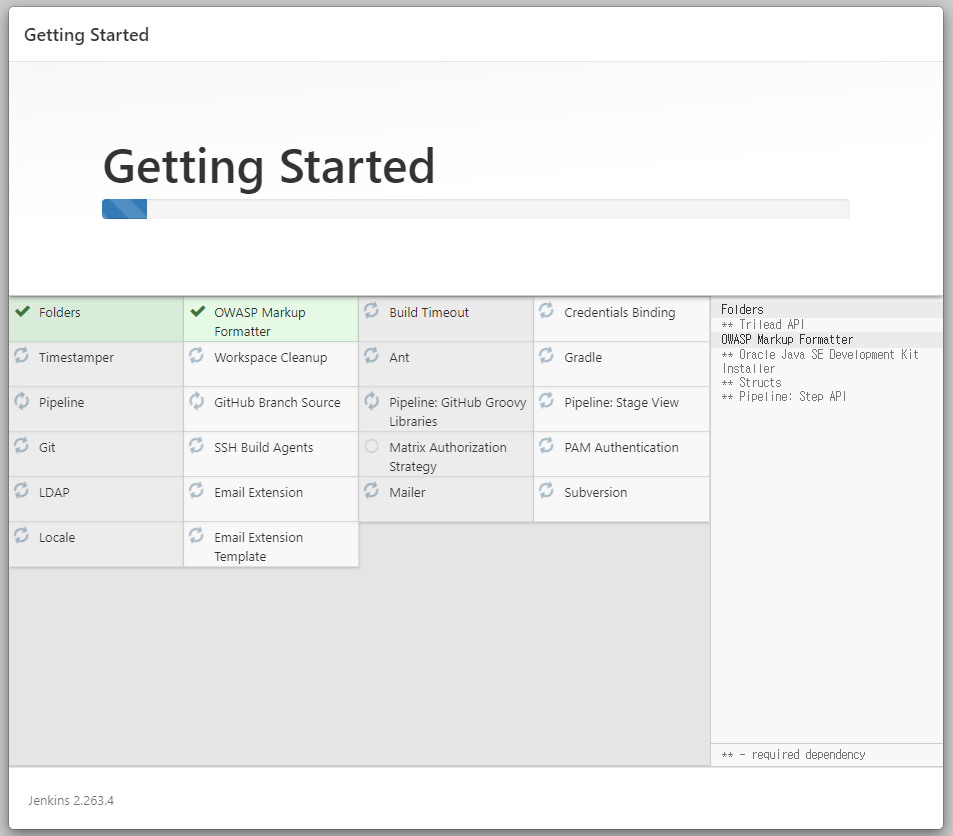Click the sync icon beside Subversion
The image size is (953, 836).
click(x=546, y=490)
